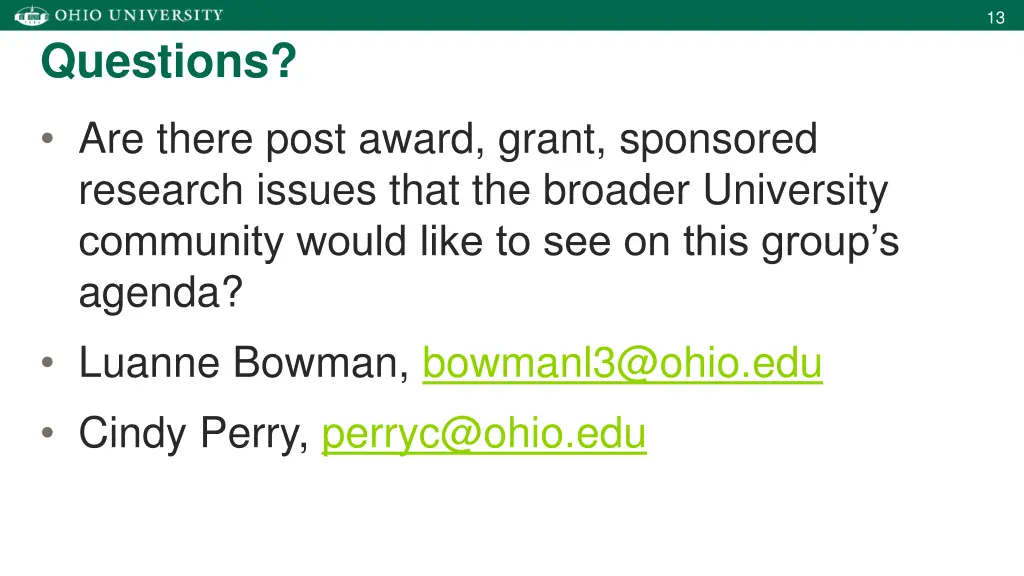This screenshot has height=576, width=1024.
Task: Open the perryc@ohio.edu email link
Action: pyautogui.click(x=484, y=434)
